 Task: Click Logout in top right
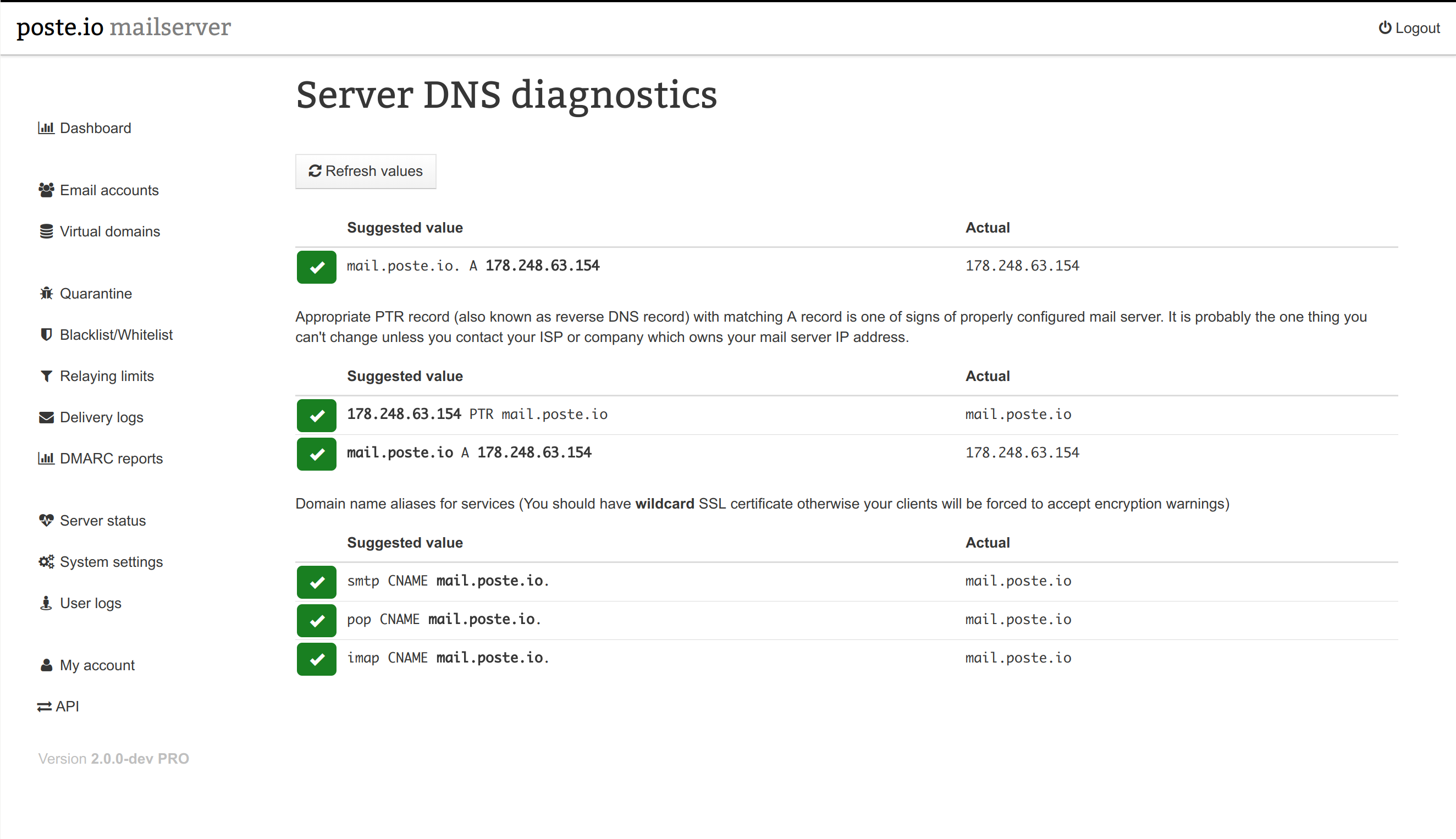[x=1409, y=28]
